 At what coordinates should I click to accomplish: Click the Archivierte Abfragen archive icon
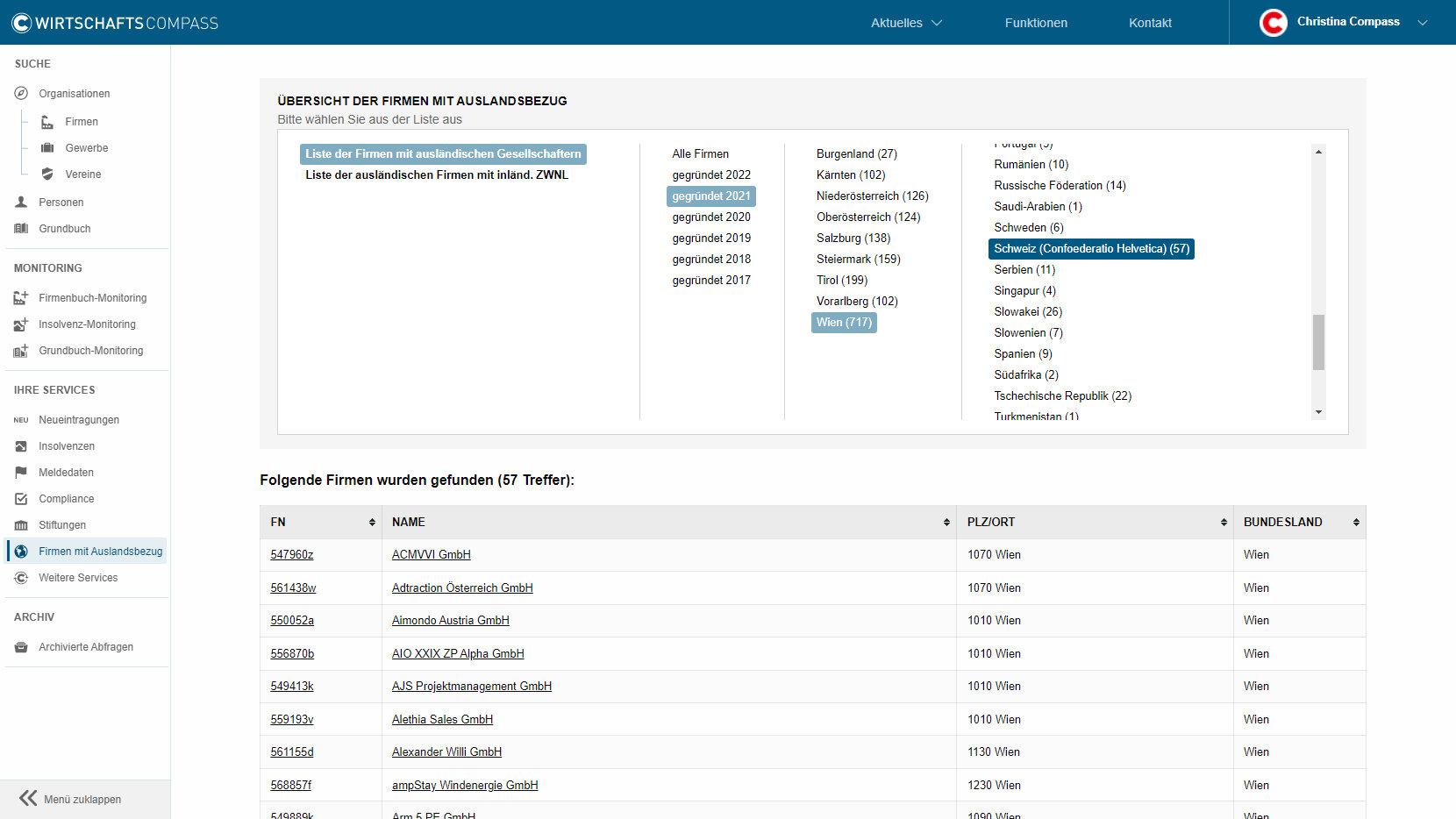[21, 647]
